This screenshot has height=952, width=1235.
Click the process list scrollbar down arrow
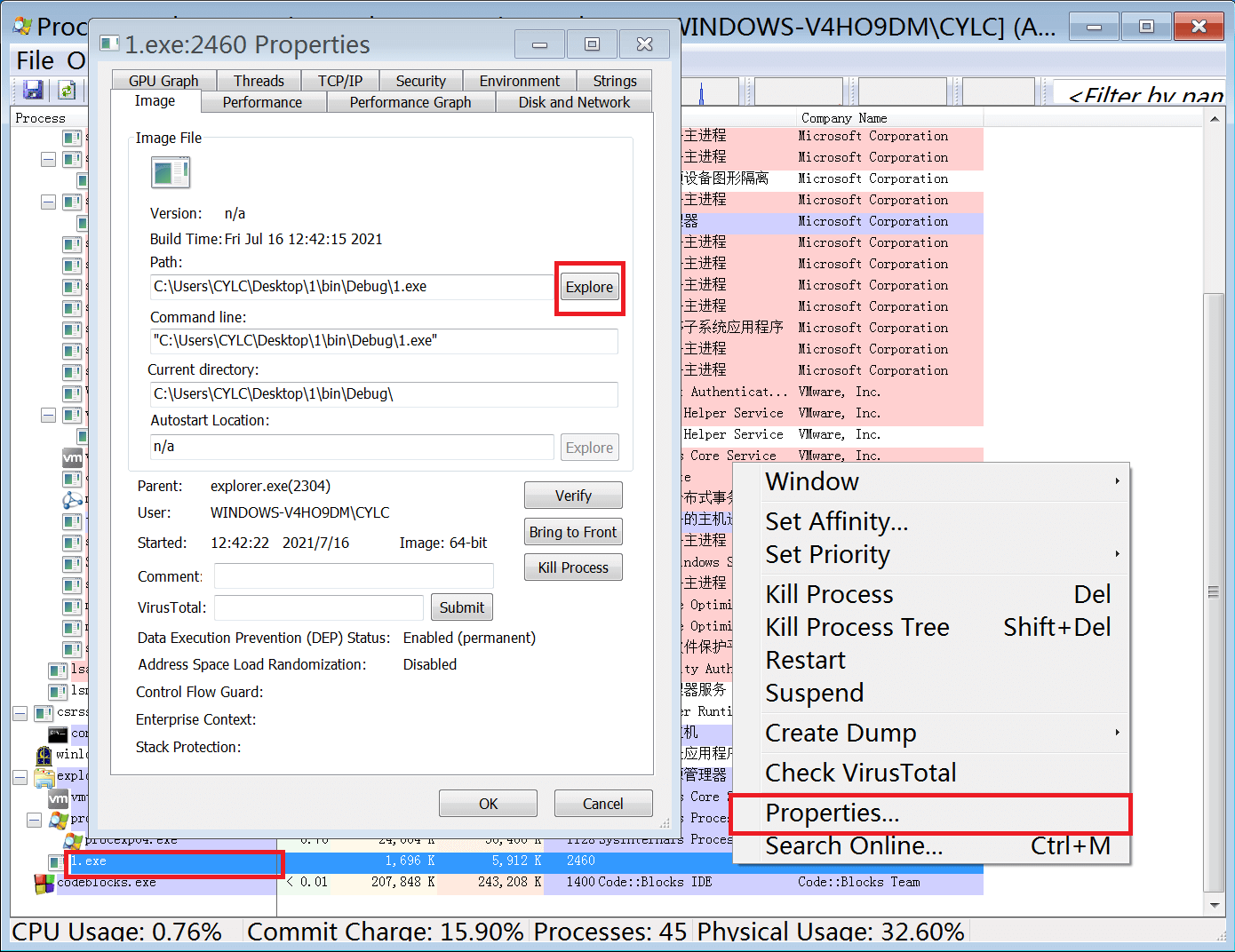point(1215,905)
